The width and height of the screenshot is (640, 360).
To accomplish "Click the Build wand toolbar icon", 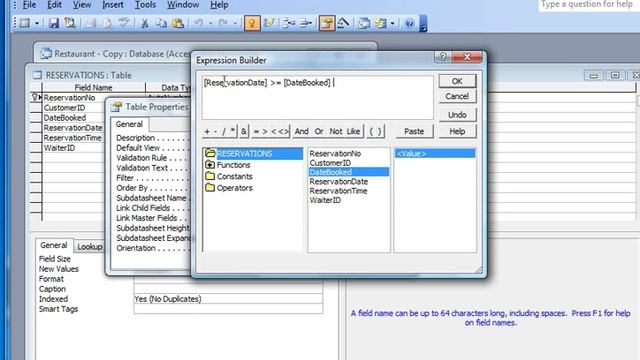I will point(343,23).
